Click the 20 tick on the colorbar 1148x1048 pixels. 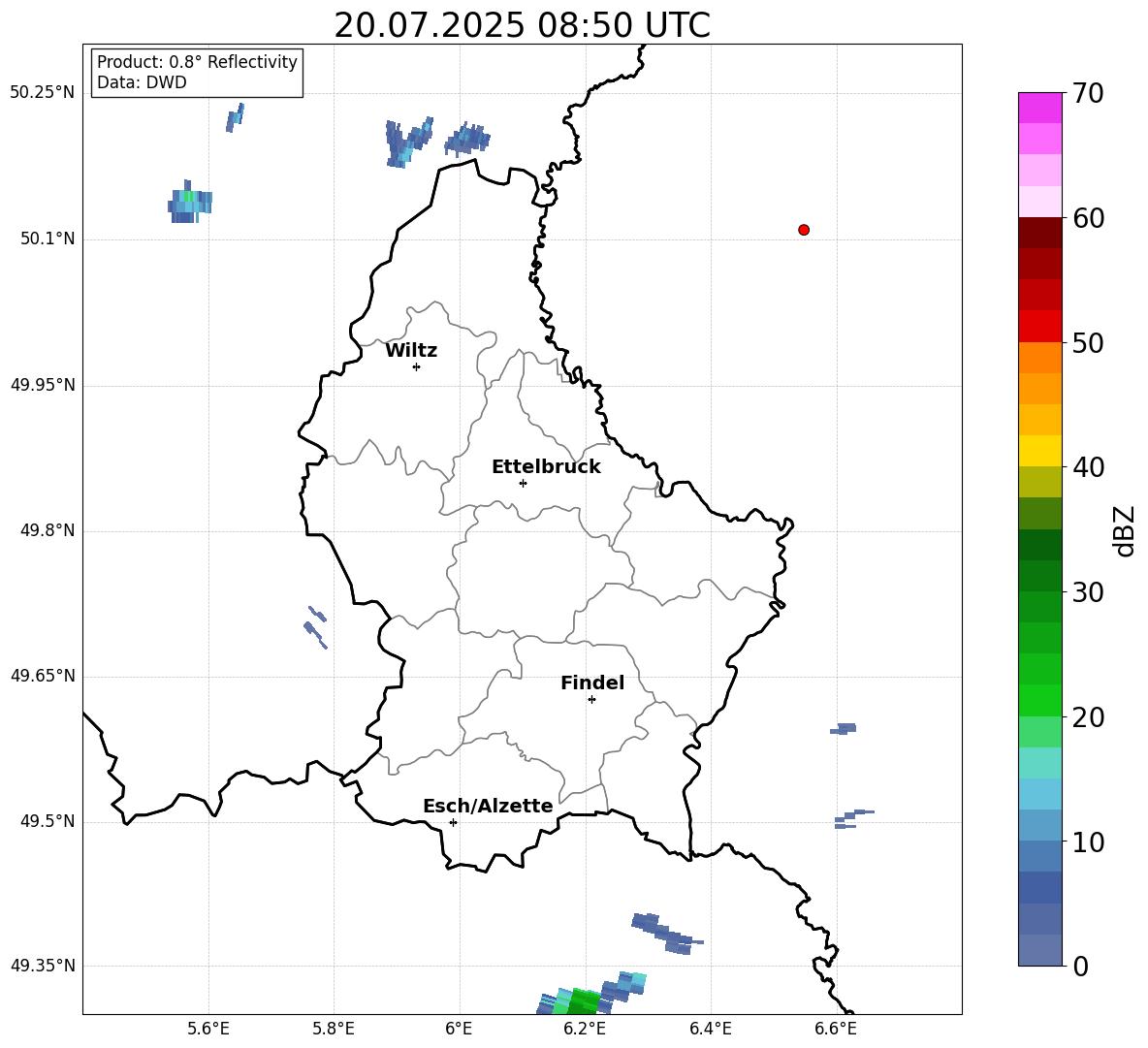pyautogui.click(x=1088, y=717)
